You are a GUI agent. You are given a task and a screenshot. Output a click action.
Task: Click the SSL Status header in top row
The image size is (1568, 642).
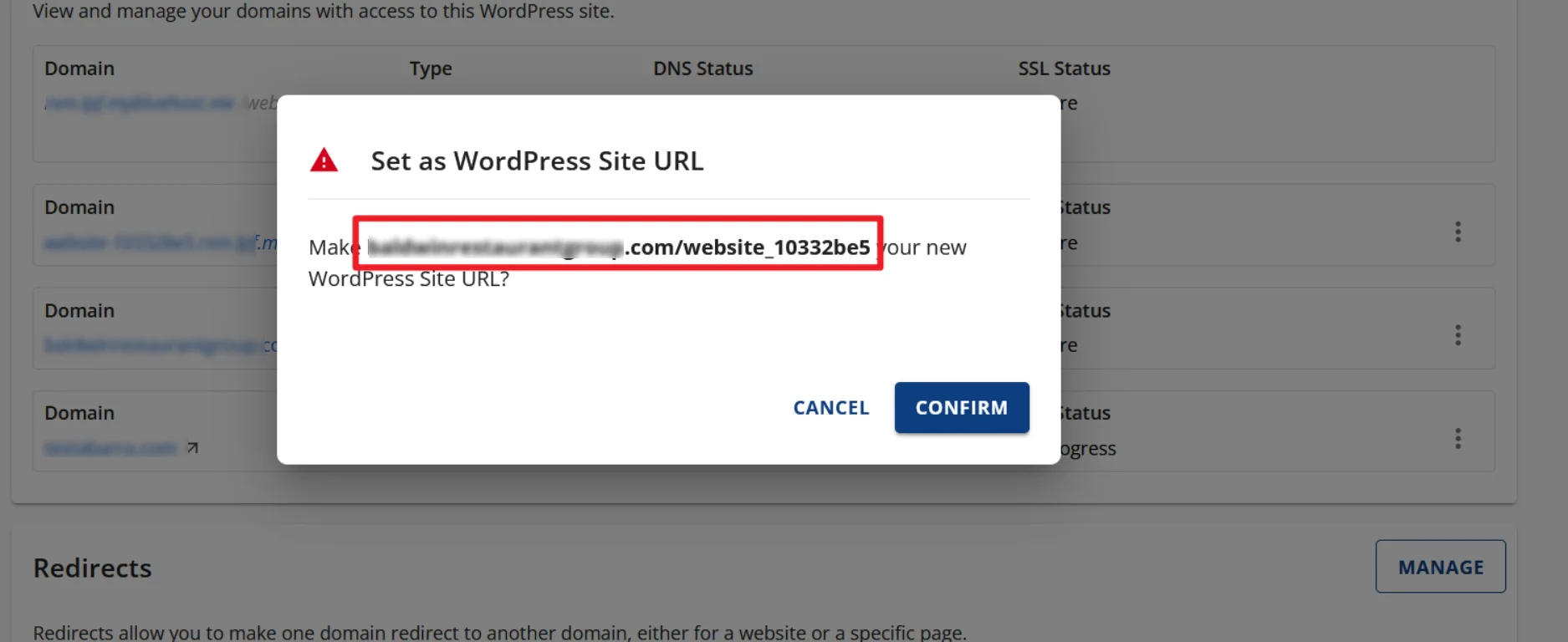(x=1064, y=69)
